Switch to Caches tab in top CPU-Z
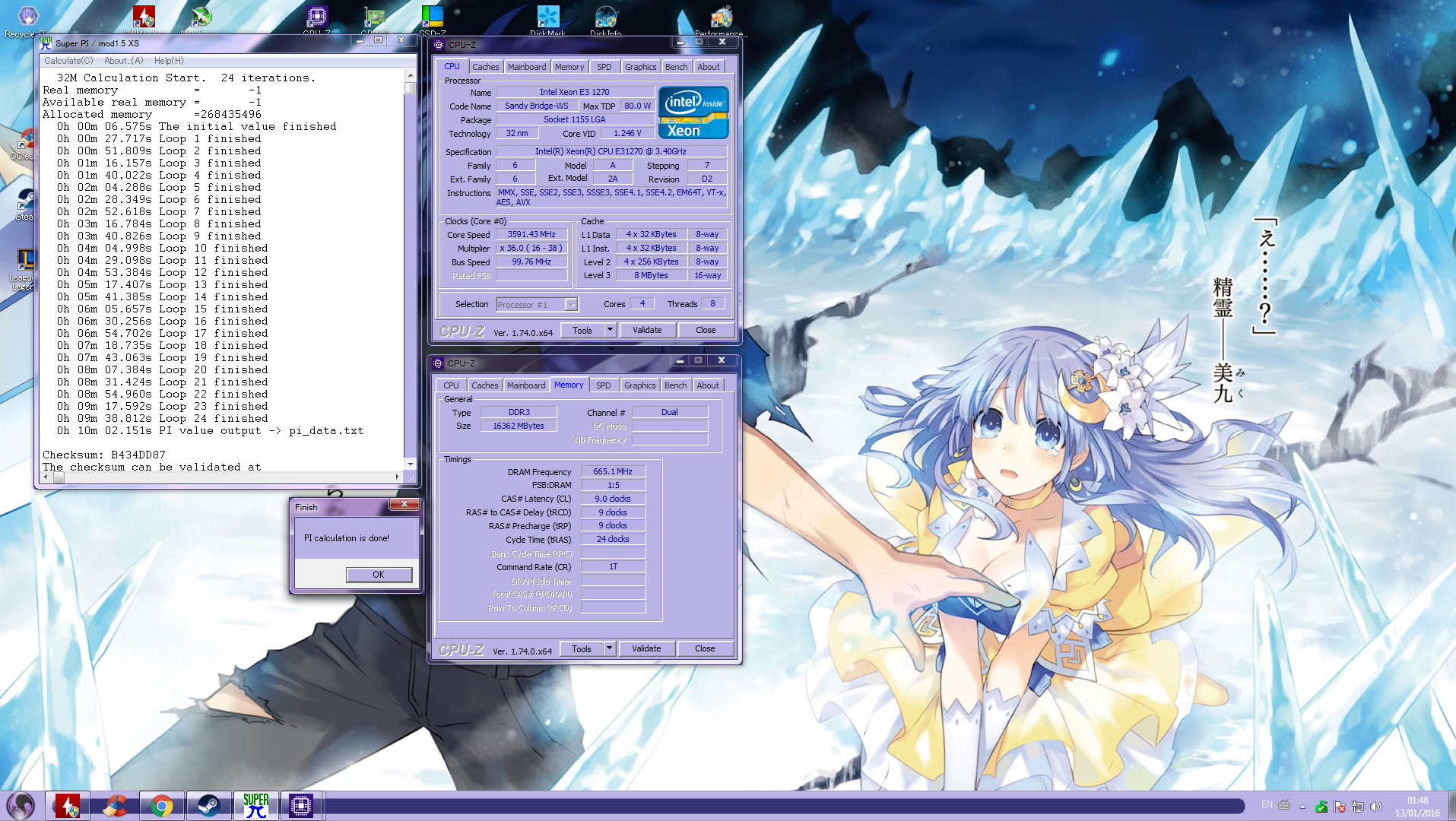The width and height of the screenshot is (1456, 821). pyautogui.click(x=485, y=67)
